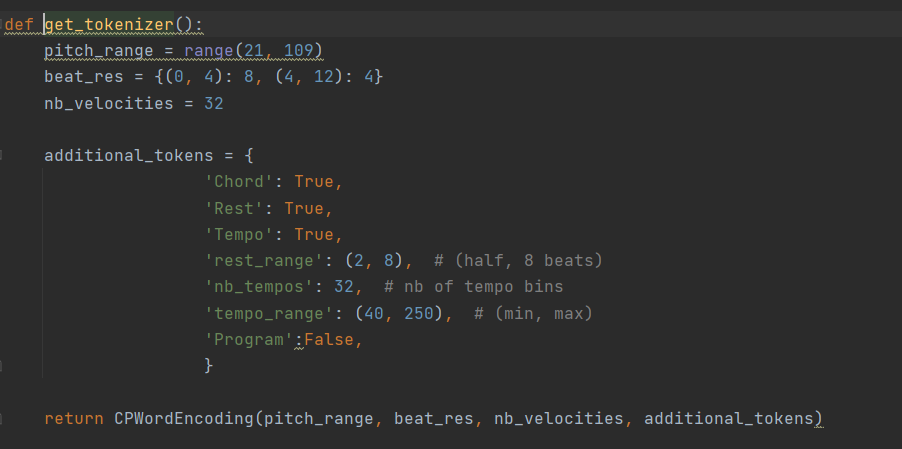The width and height of the screenshot is (902, 449).
Task: Click the 'tempo_range' dictionary key
Action: point(269,314)
